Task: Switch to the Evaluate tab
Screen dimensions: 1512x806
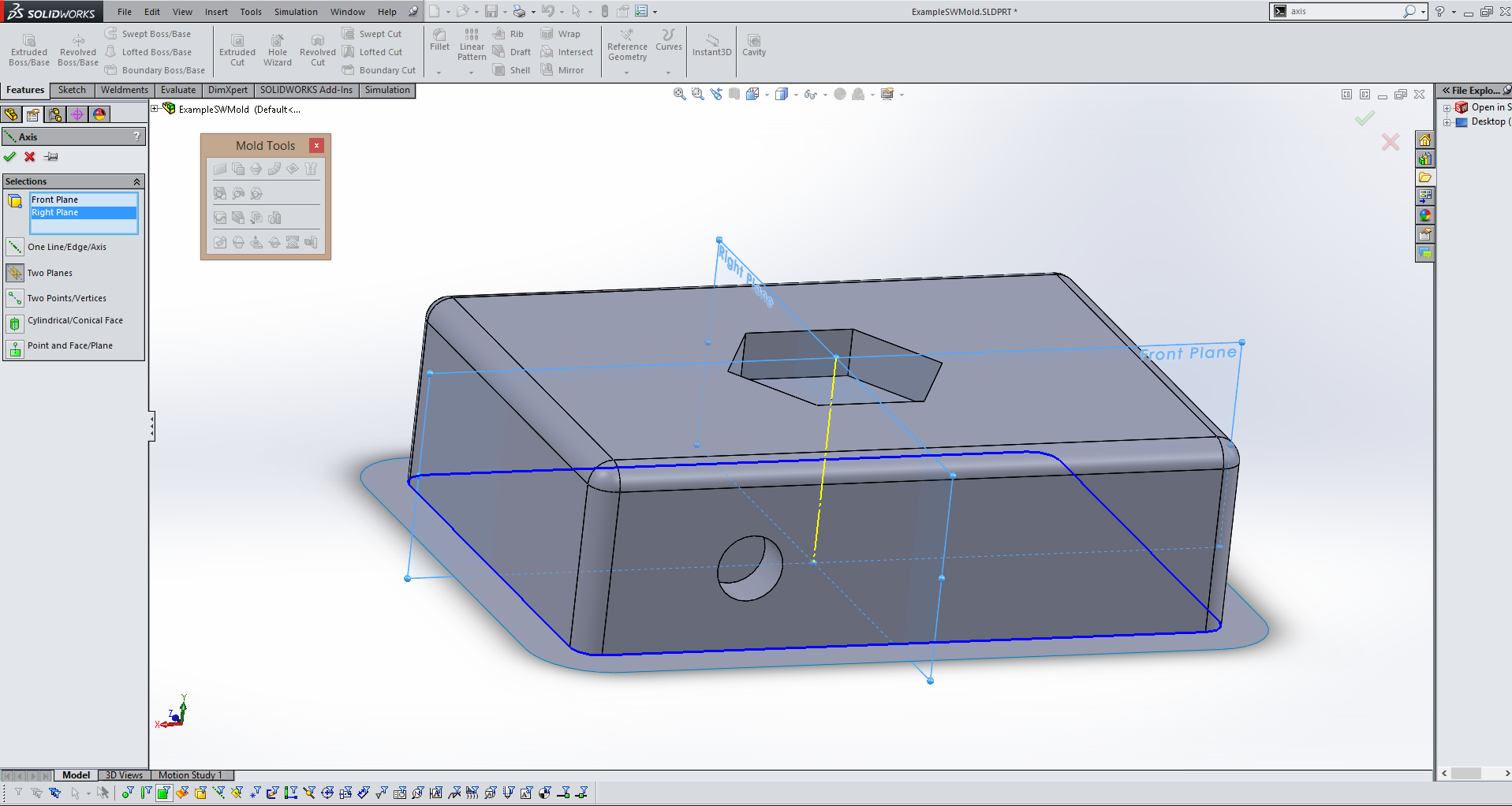Action: click(x=178, y=90)
